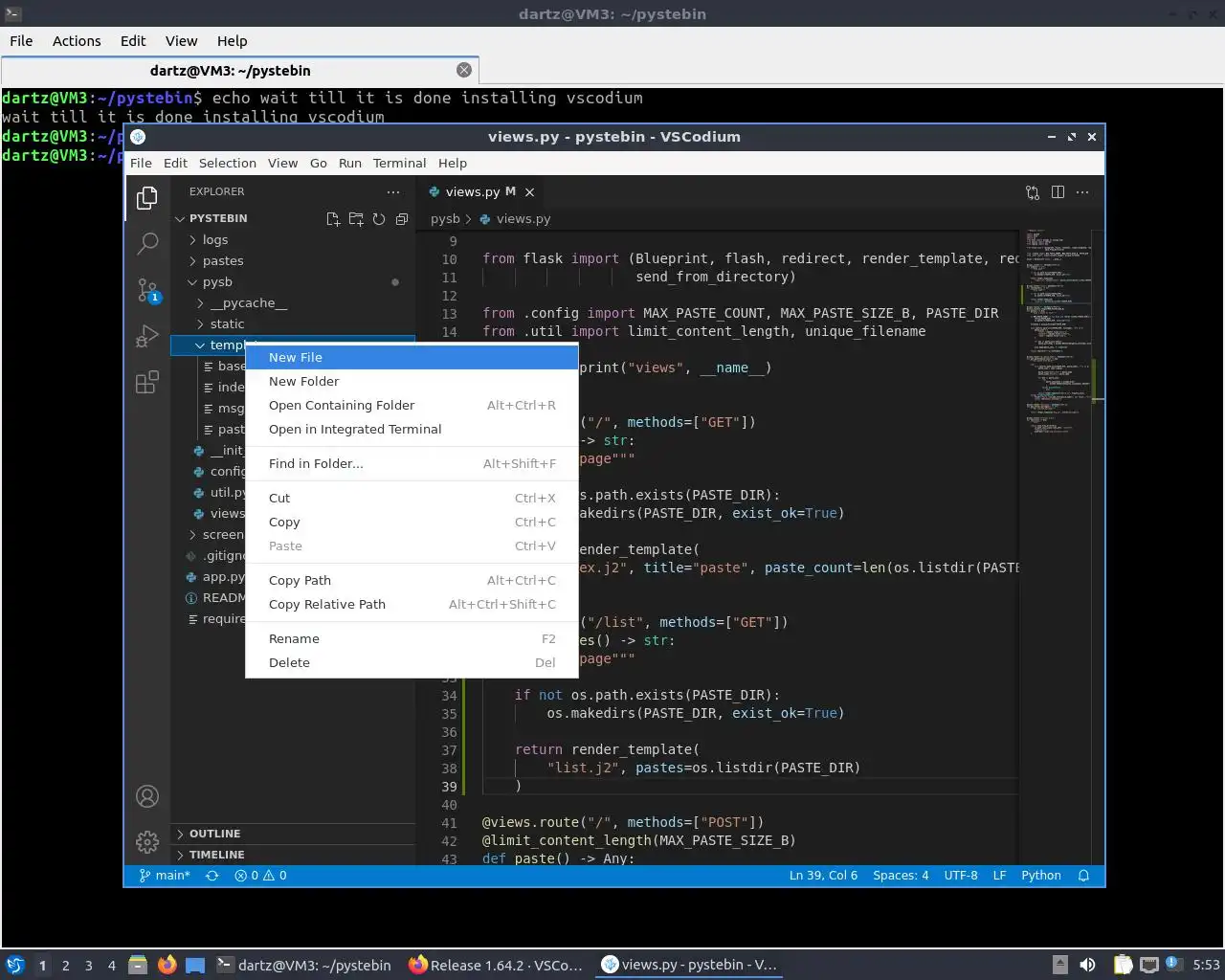
Task: Open the Explorer view in activity bar
Action: (147, 198)
